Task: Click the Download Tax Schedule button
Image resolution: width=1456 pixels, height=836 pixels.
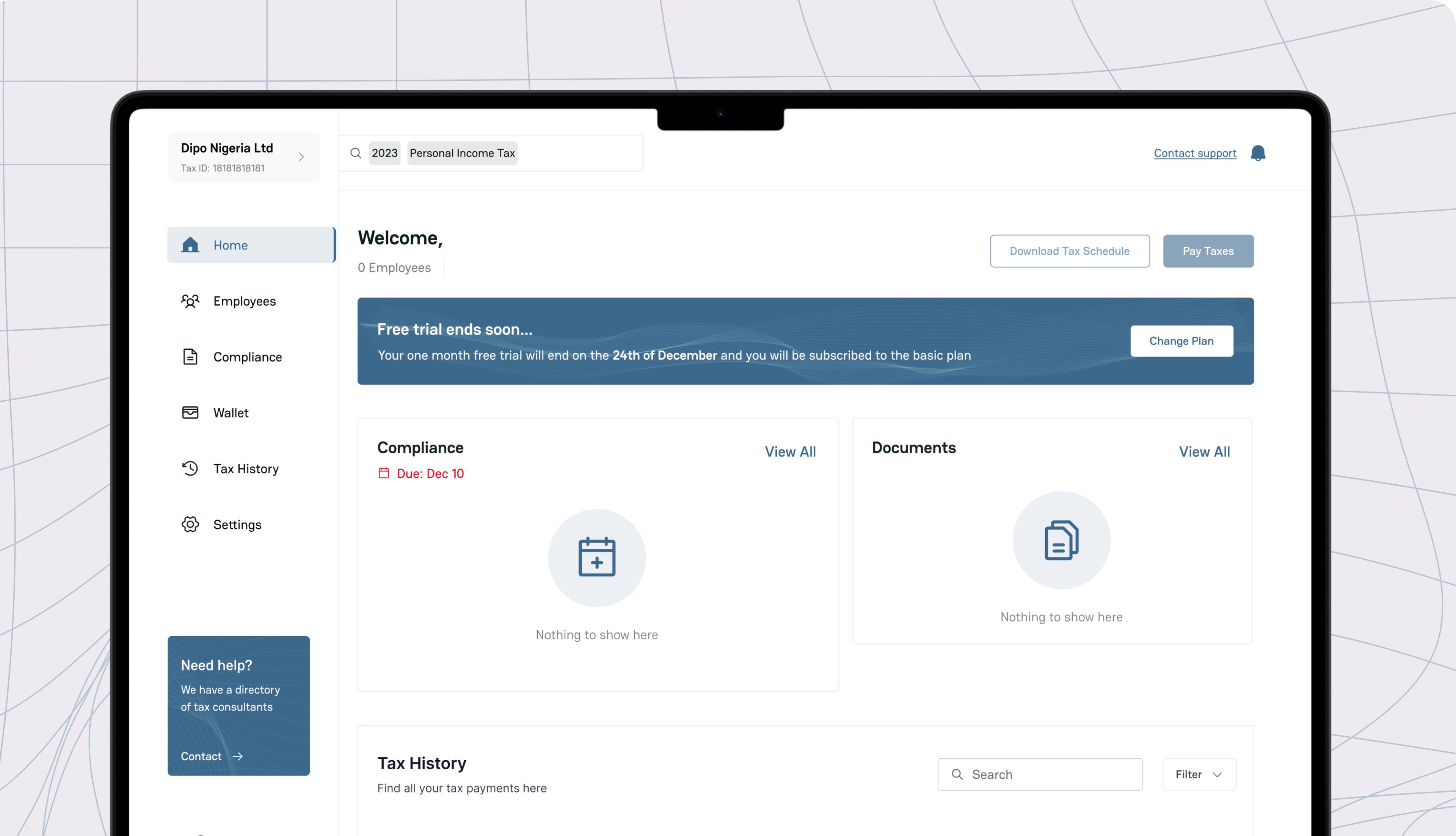Action: coord(1070,251)
